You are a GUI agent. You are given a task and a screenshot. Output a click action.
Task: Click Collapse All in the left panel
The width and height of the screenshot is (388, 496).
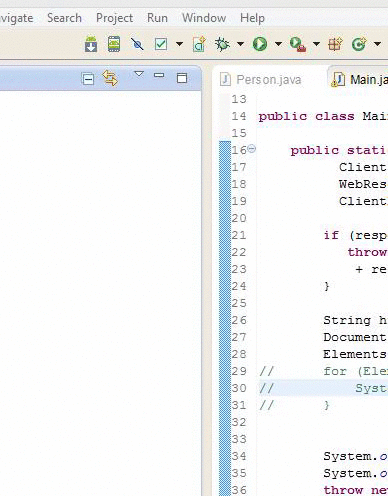(x=88, y=79)
